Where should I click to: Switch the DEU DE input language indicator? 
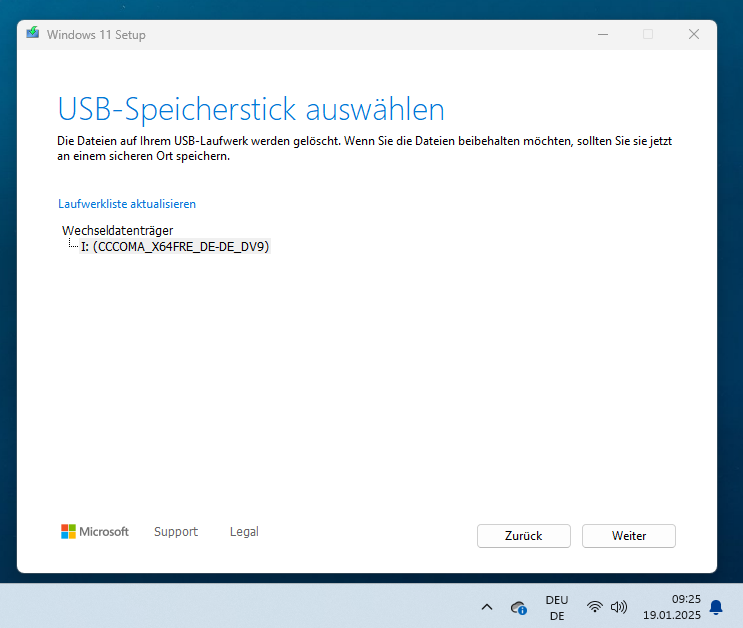(x=557, y=608)
